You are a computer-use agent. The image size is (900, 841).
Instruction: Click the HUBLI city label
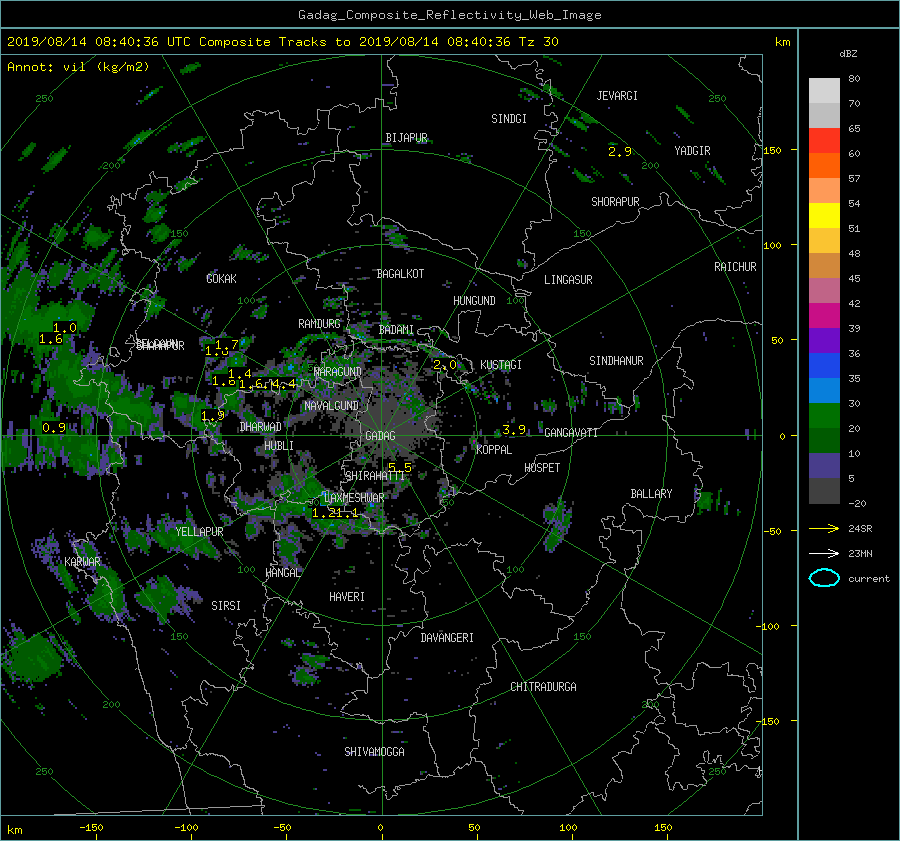coord(279,446)
